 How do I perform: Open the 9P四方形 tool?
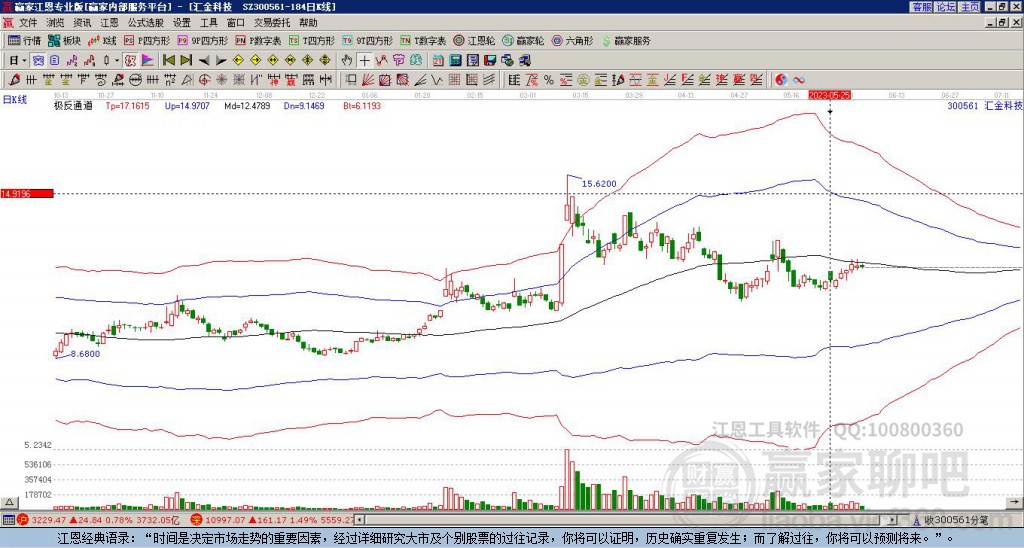(203, 40)
